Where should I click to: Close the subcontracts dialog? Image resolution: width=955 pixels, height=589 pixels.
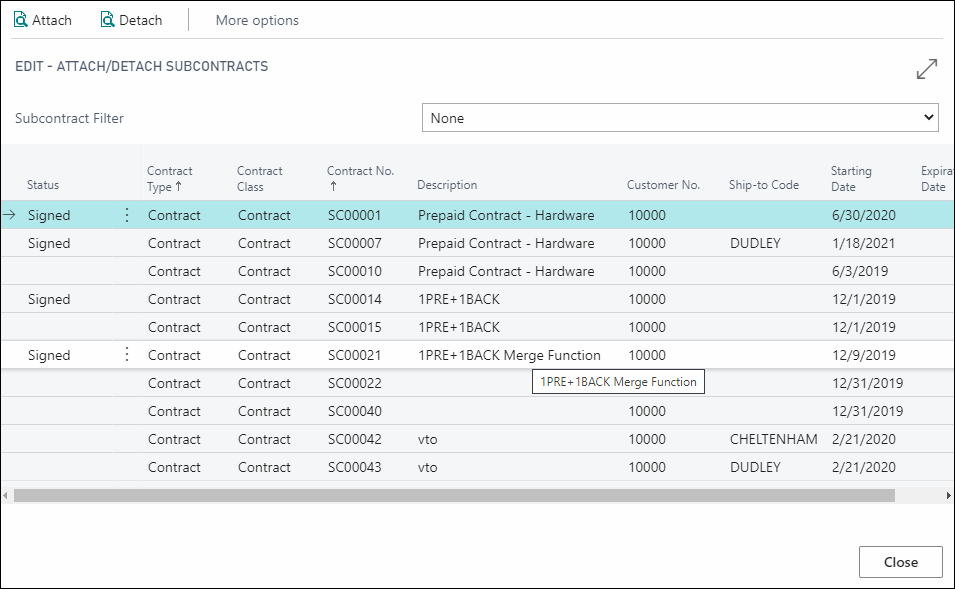tap(901, 562)
